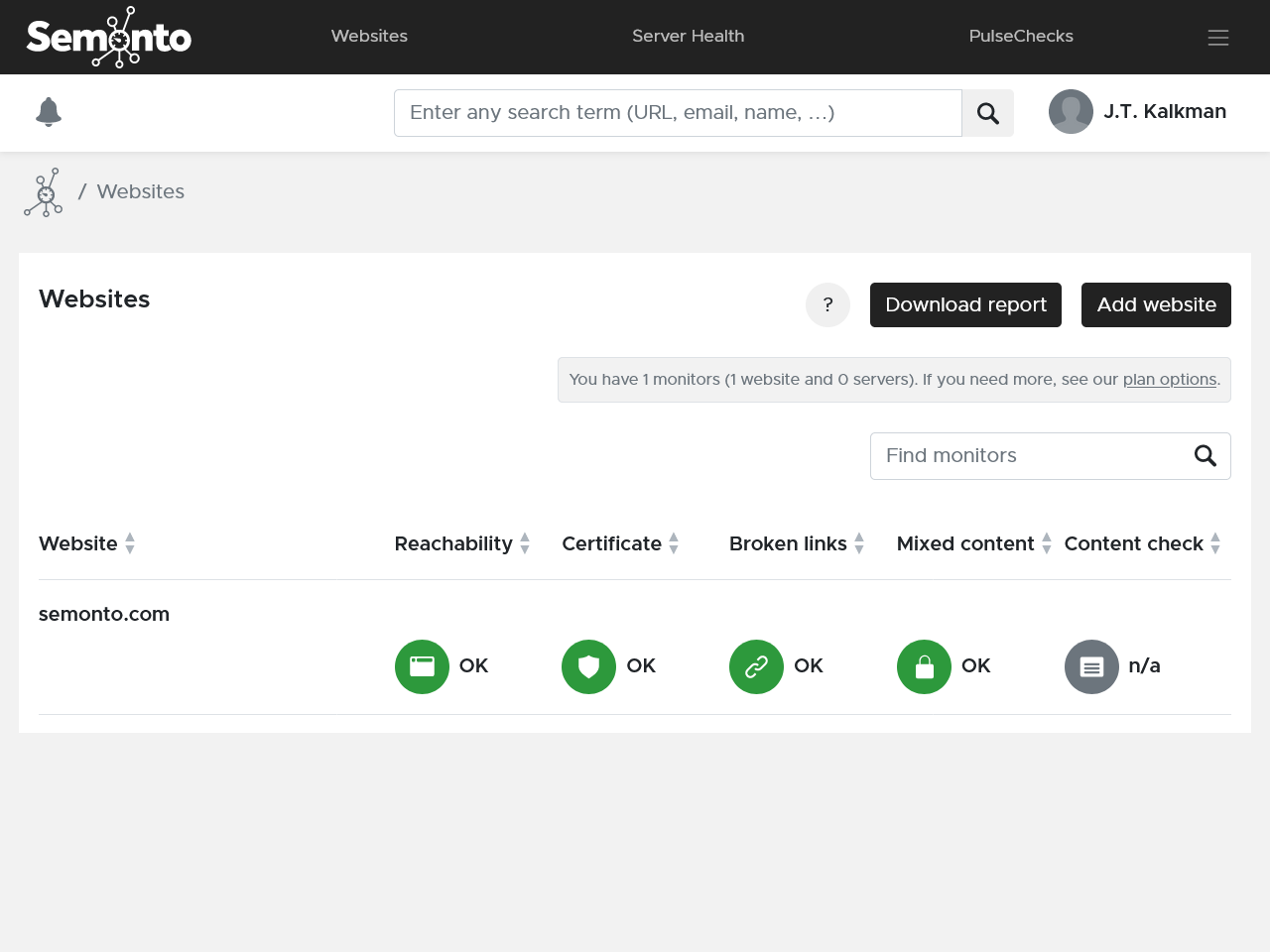This screenshot has height=952, width=1270.
Task: Click the Mixed content column header label
Action: tap(965, 543)
